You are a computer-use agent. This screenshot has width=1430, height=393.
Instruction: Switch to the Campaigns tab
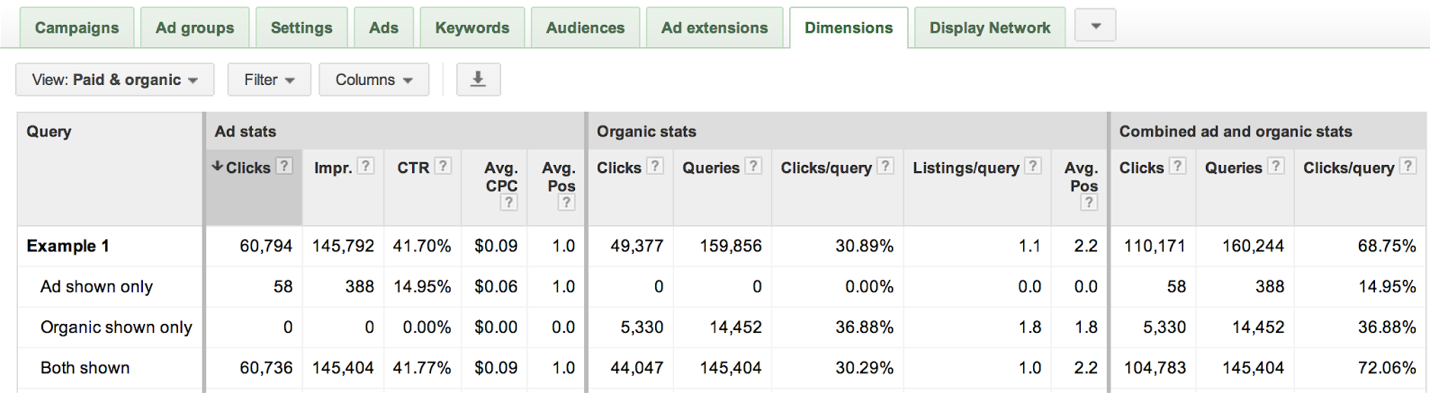pos(76,28)
